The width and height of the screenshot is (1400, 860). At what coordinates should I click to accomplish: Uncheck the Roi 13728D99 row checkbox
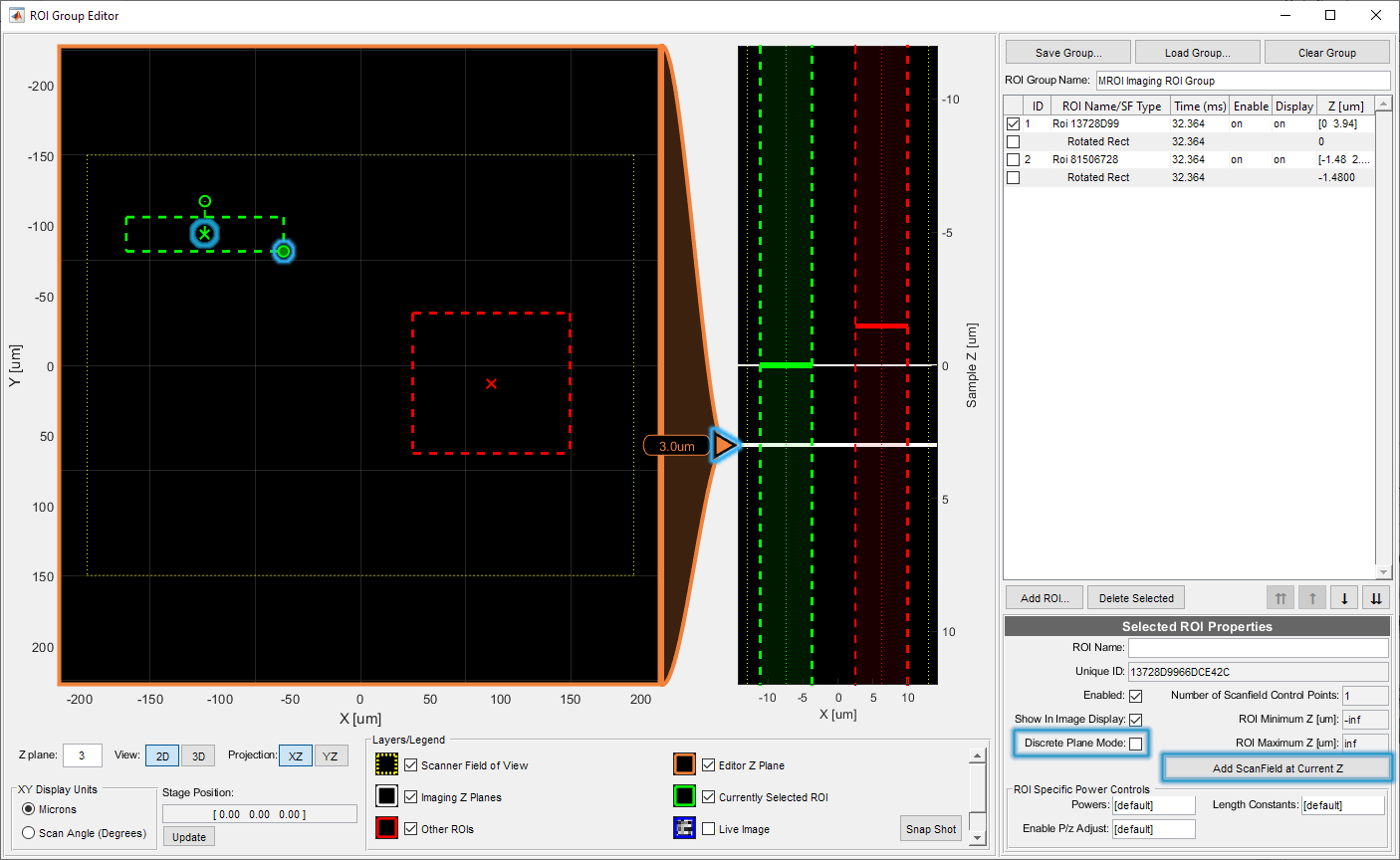pos(1013,123)
